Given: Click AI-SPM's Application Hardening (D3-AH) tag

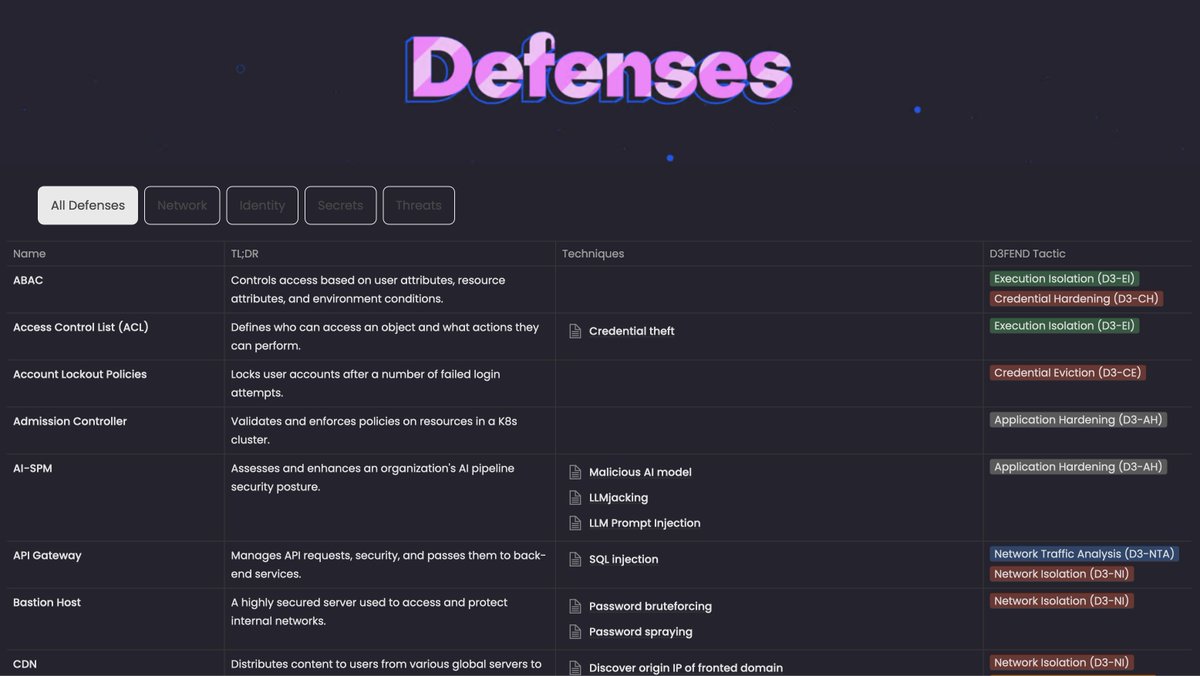Looking at the screenshot, I should [1078, 467].
